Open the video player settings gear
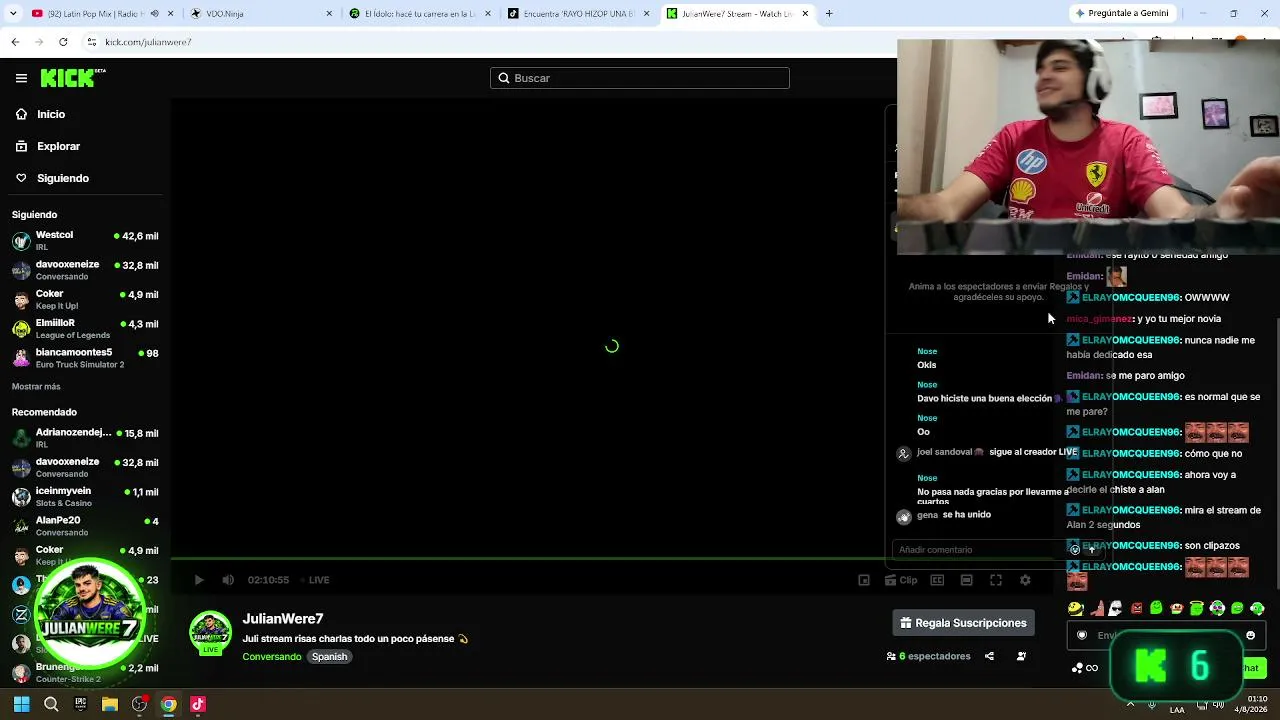 [x=1025, y=580]
